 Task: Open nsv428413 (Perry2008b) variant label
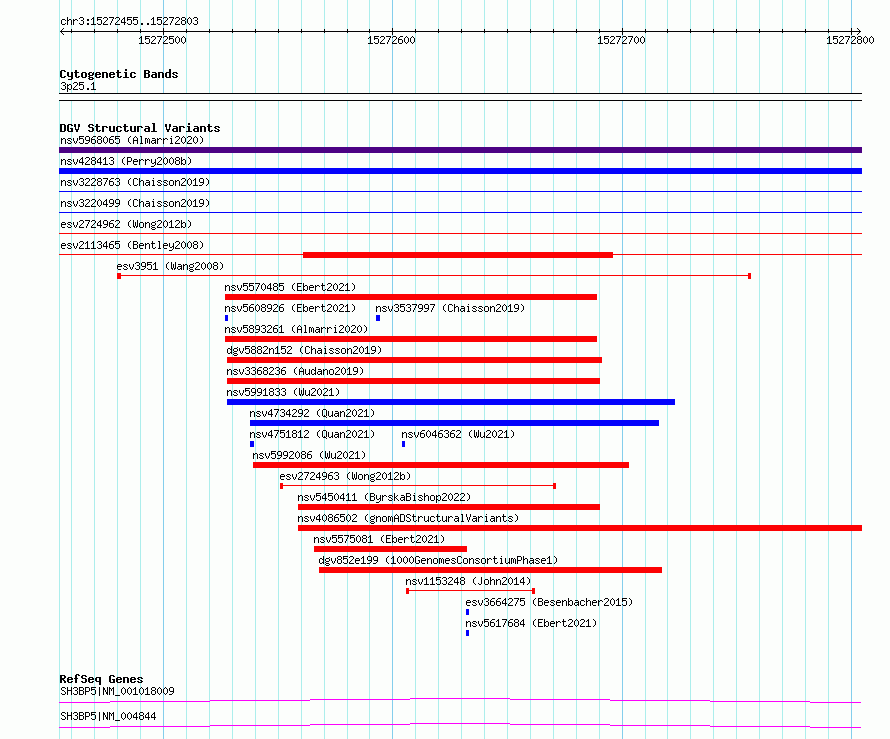(126, 161)
